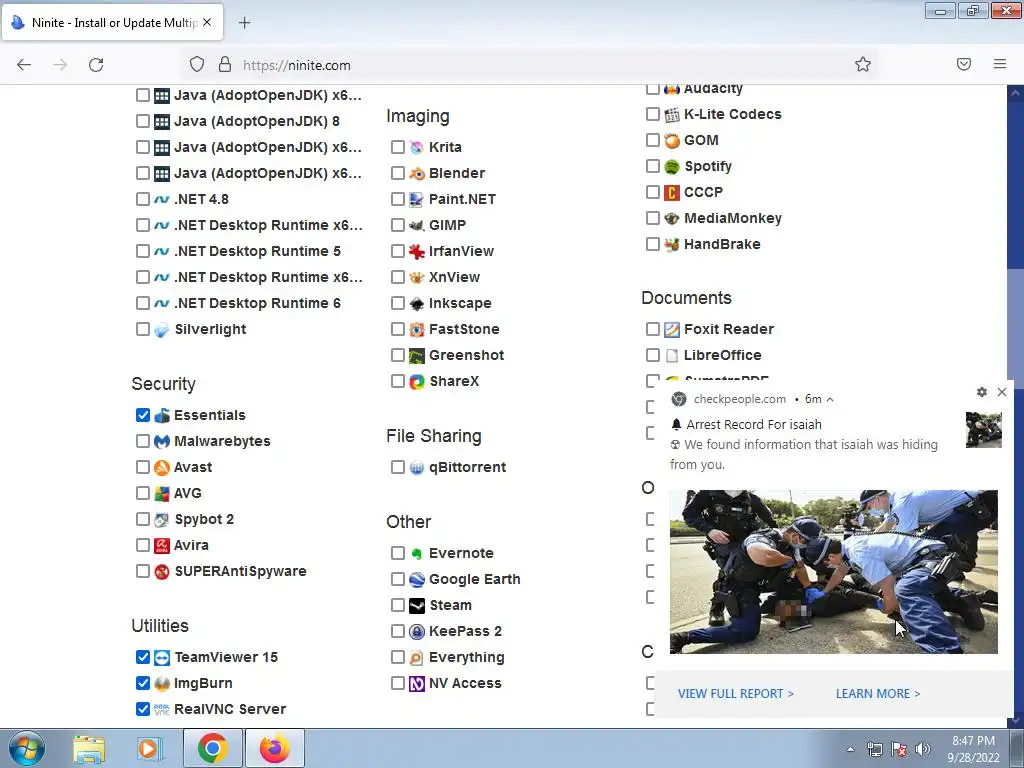Check the Everything checkbox
The height and width of the screenshot is (768, 1024).
[398, 657]
